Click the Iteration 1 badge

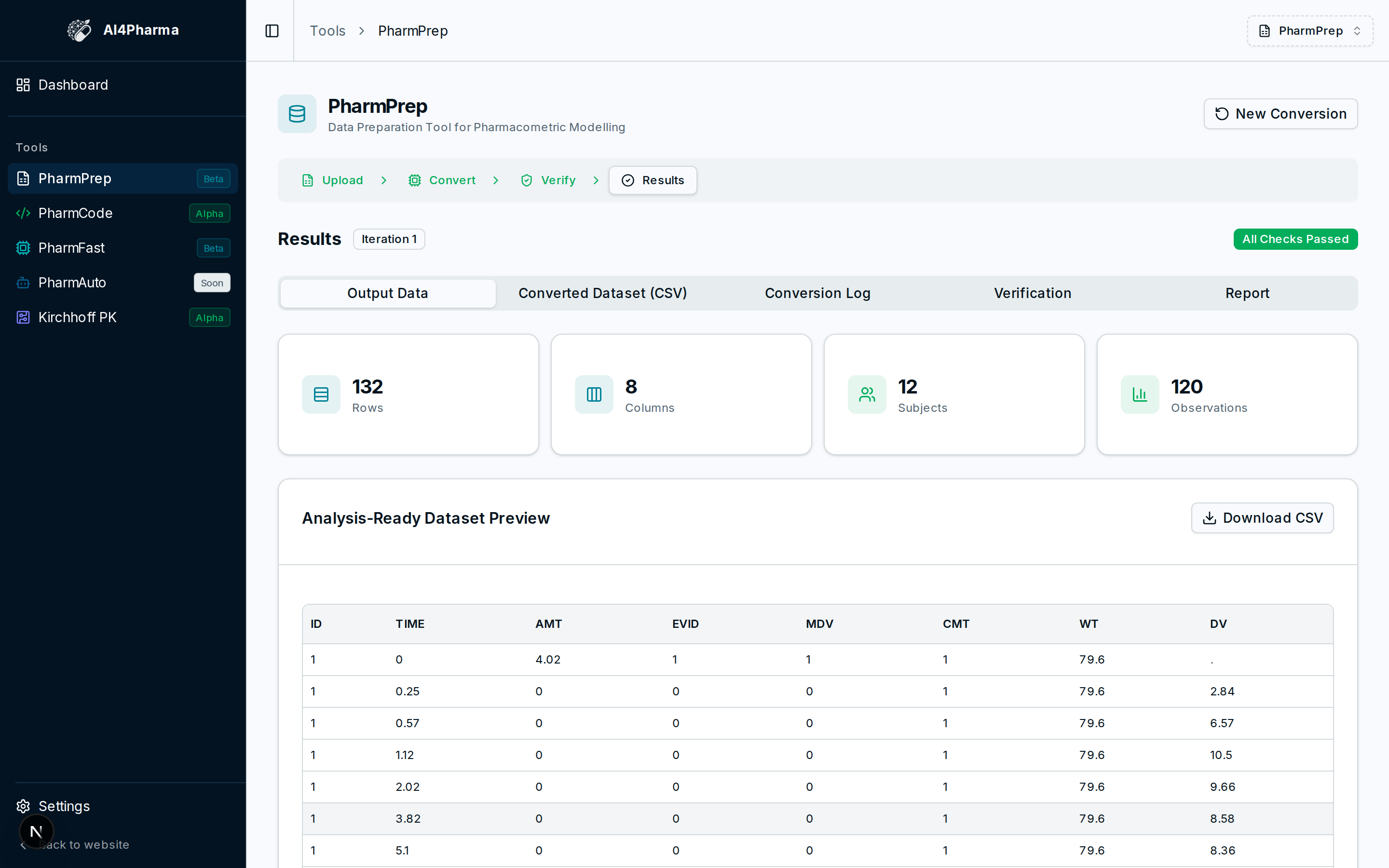(389, 239)
